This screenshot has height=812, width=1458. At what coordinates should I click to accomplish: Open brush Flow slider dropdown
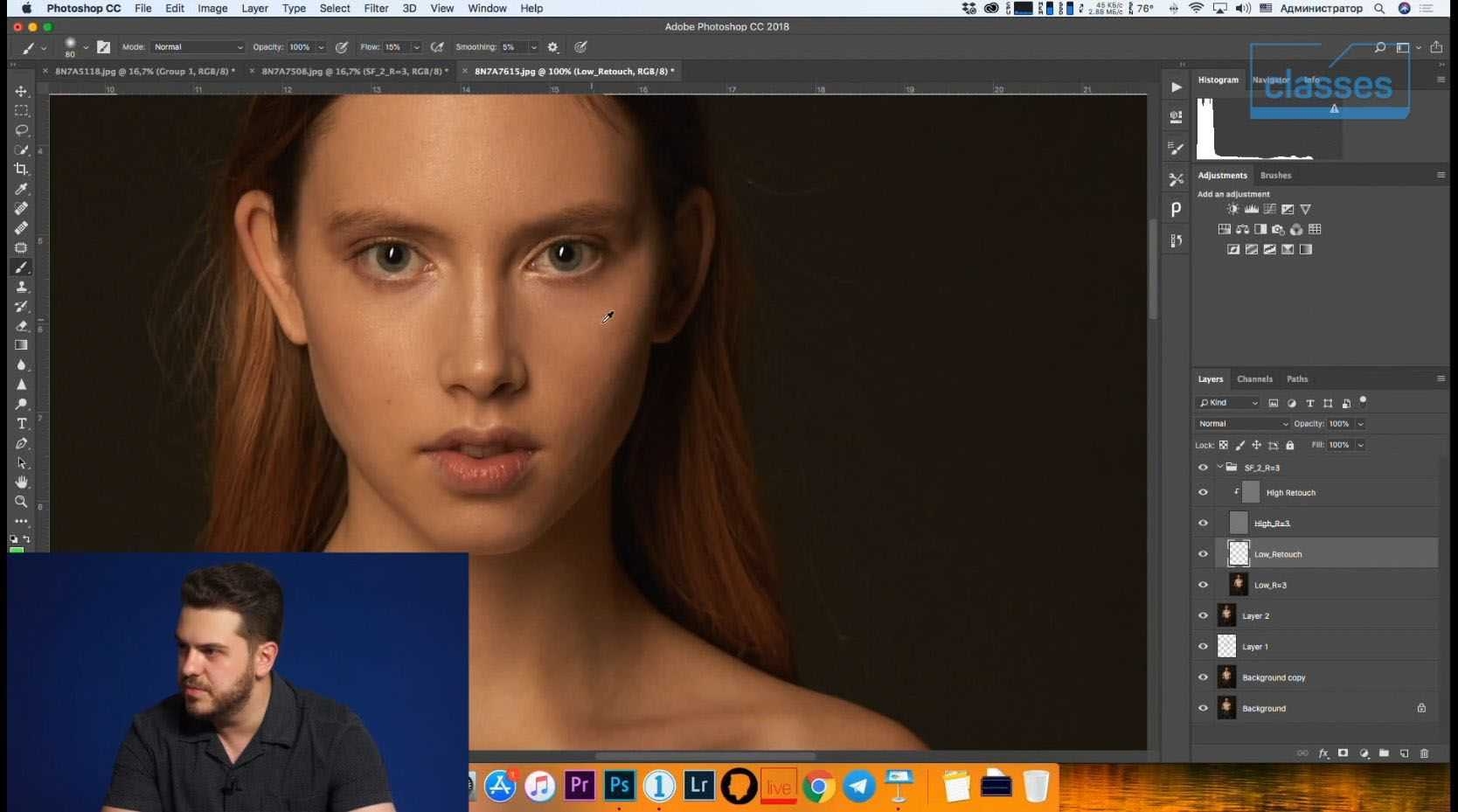pyautogui.click(x=416, y=47)
